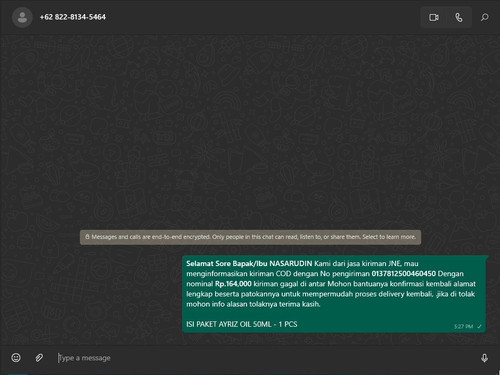Click the 5:27 PM message timestamp

(463, 326)
